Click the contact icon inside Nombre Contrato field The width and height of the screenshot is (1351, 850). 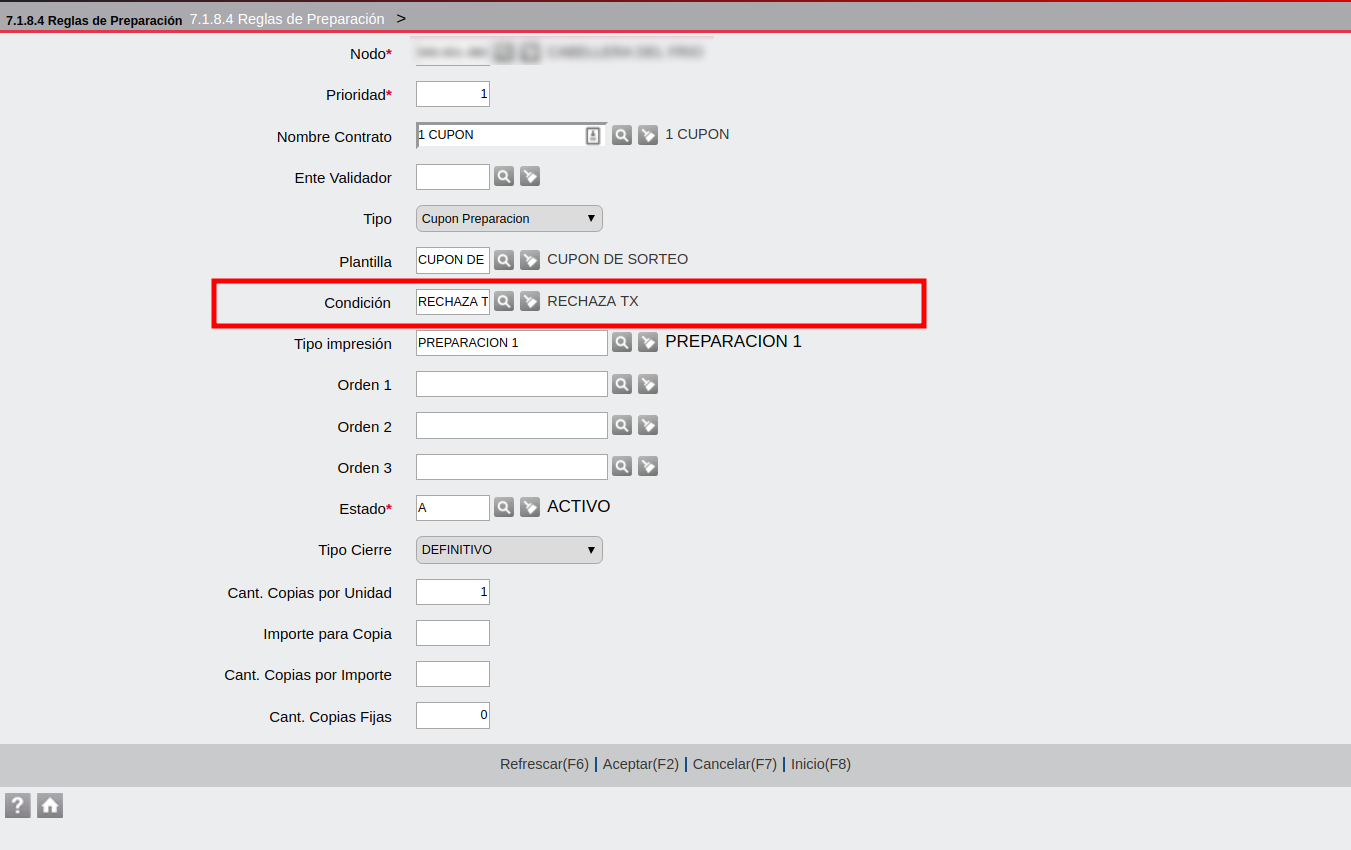593,136
